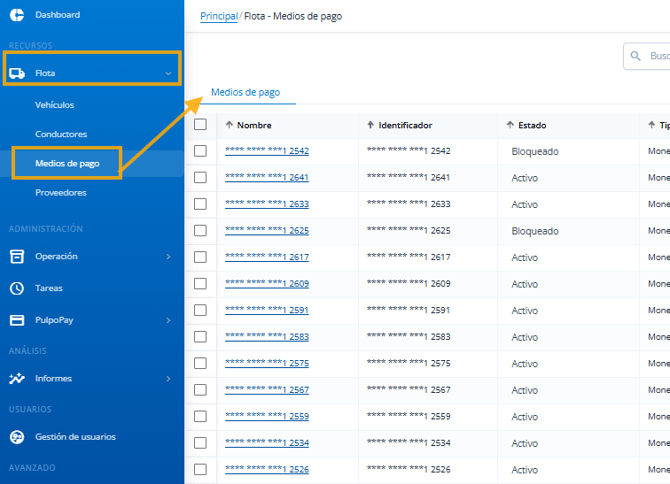Toggle the select-all header checkbox
Image resolution: width=670 pixels, height=484 pixels.
pyautogui.click(x=200, y=125)
